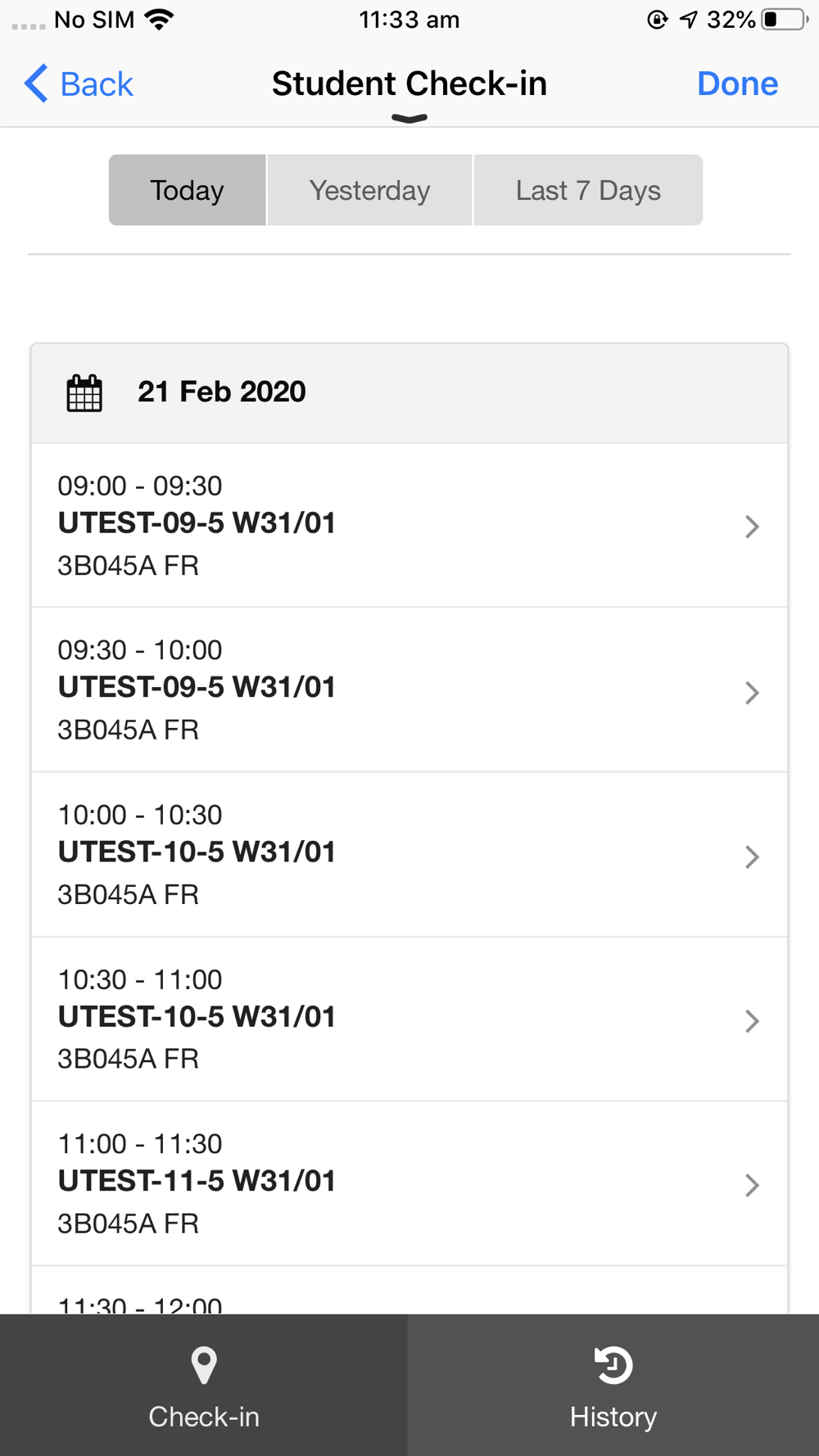
Task: Tap the Check-in location pin icon
Action: 204,1365
